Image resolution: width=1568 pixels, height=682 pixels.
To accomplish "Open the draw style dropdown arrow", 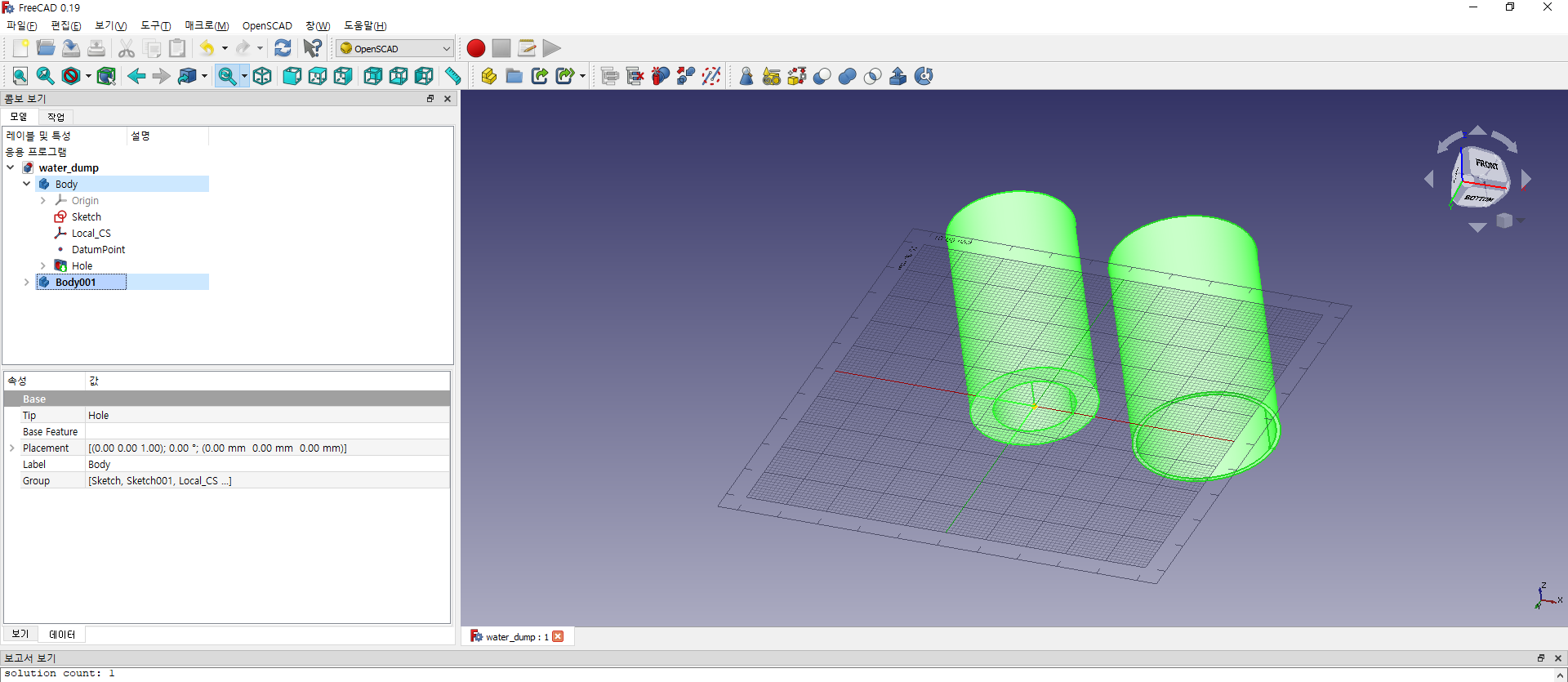I will coord(88,76).
